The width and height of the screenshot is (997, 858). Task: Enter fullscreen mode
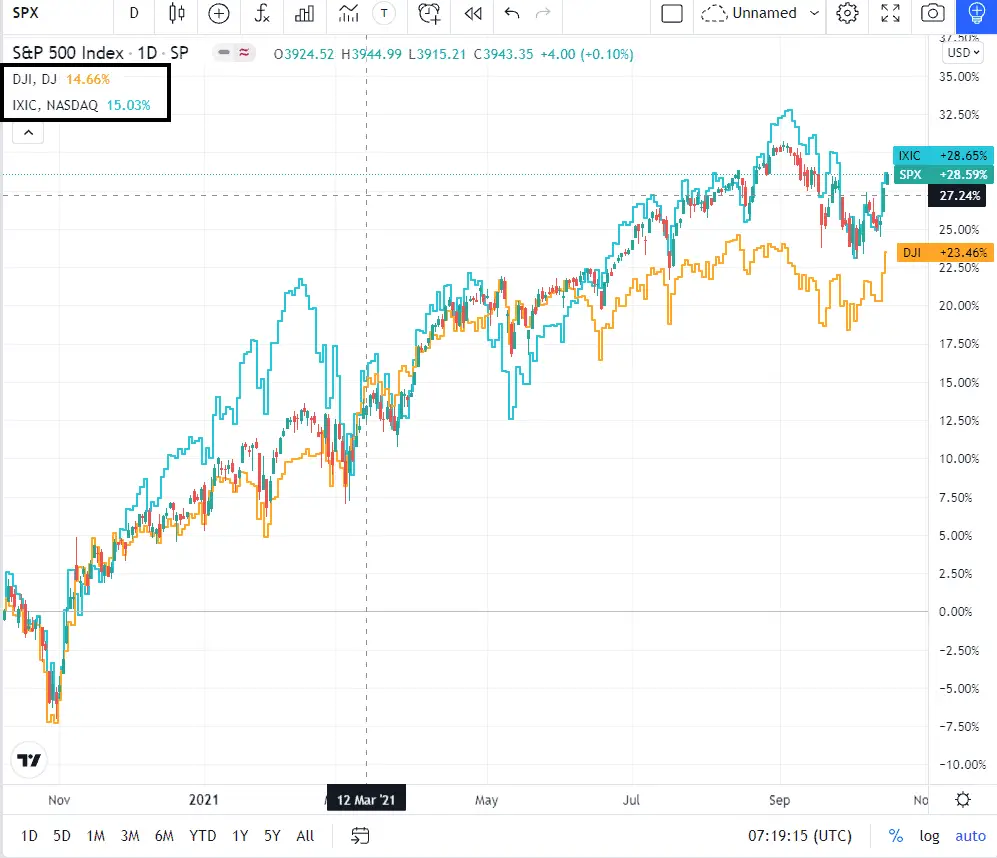click(x=890, y=13)
